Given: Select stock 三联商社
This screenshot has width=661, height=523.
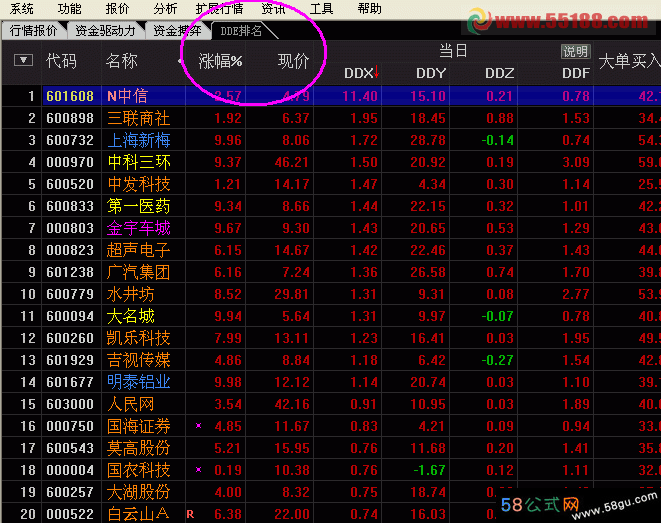Looking at the screenshot, I should 139,118.
